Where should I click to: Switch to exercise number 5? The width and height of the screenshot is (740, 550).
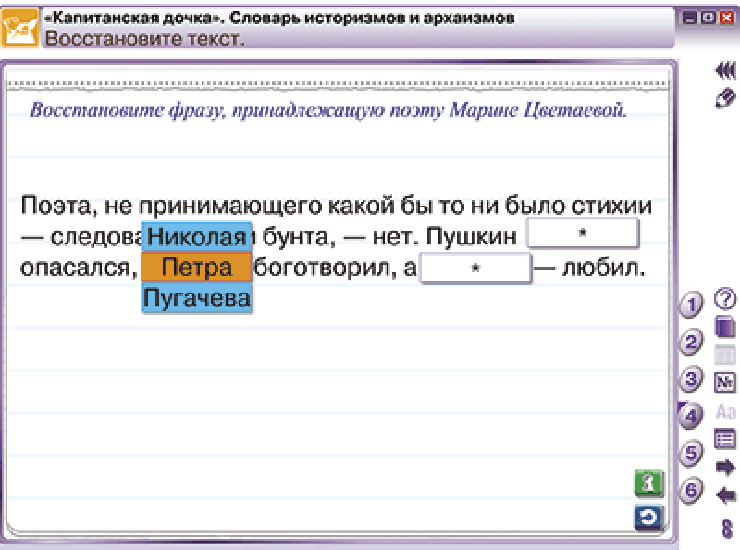click(x=691, y=453)
